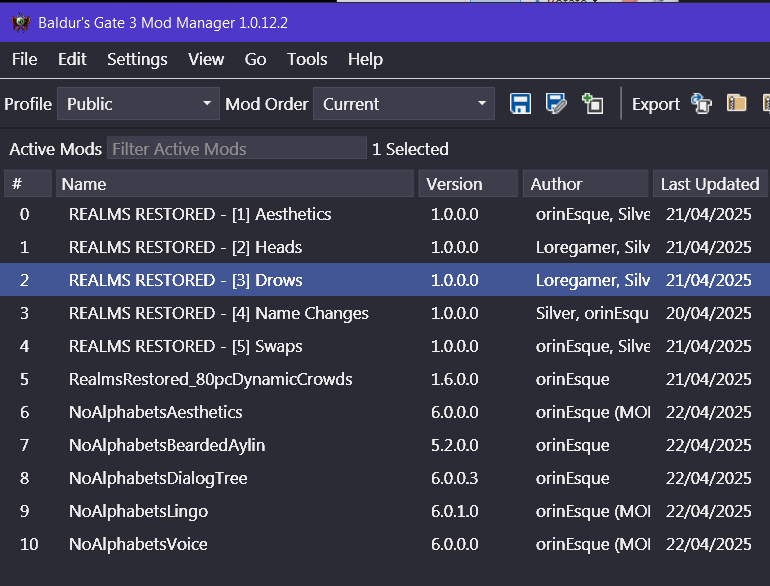Click the Mod Manager app icon in title bar

pyautogui.click(x=21, y=23)
